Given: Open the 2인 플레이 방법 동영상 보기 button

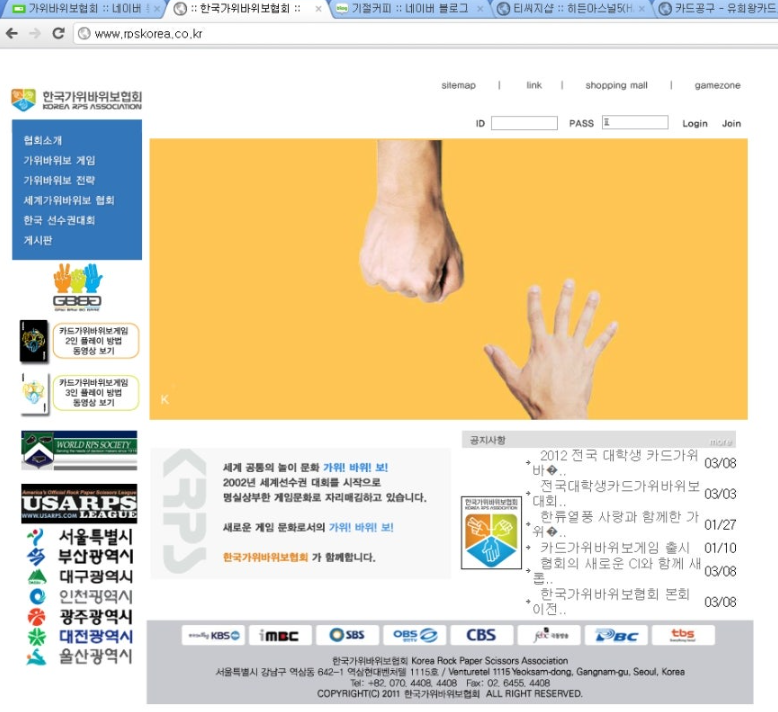Looking at the screenshot, I should (x=96, y=341).
